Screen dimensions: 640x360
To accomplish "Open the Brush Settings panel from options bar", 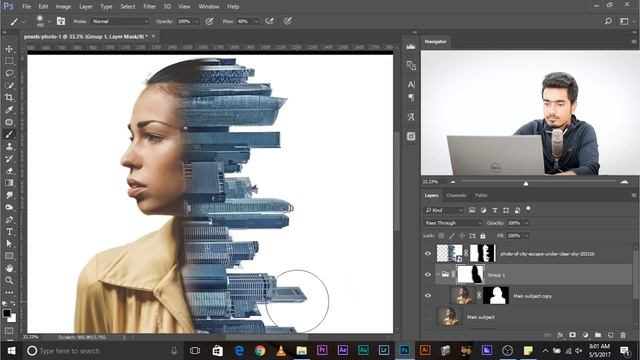I will pos(61,21).
